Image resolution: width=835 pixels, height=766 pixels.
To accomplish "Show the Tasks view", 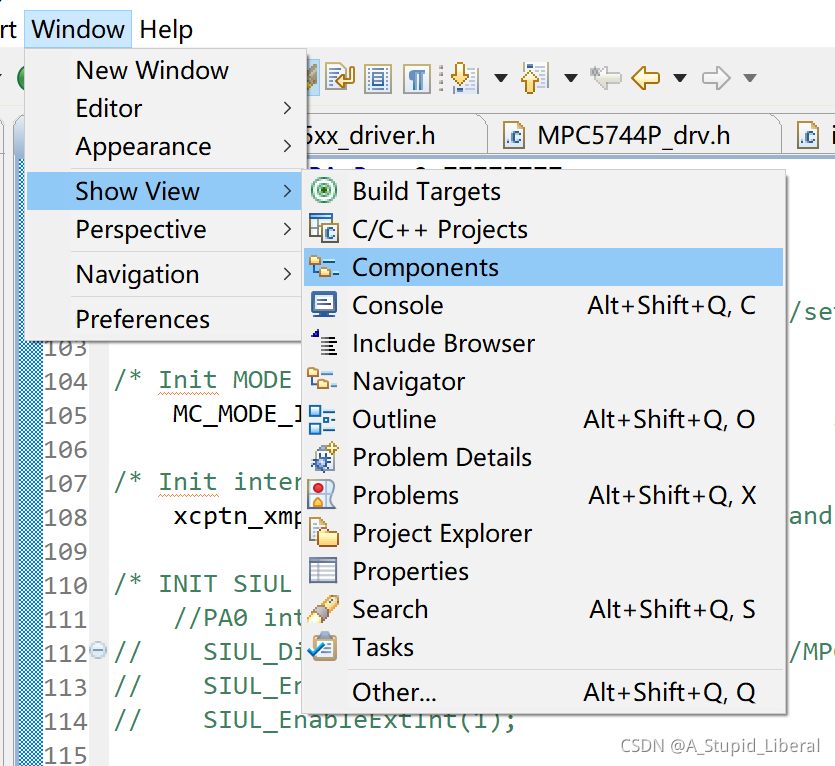I will click(x=543, y=648).
